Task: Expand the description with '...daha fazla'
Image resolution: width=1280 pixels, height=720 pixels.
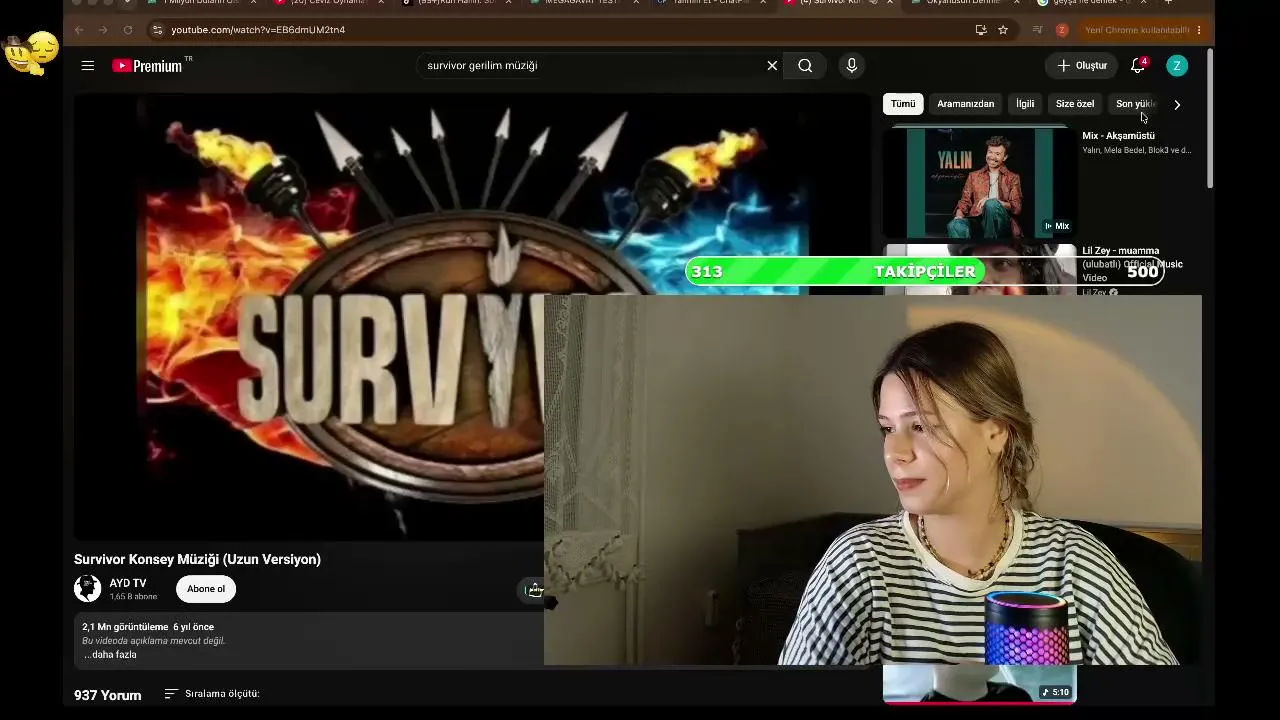Action: click(110, 655)
